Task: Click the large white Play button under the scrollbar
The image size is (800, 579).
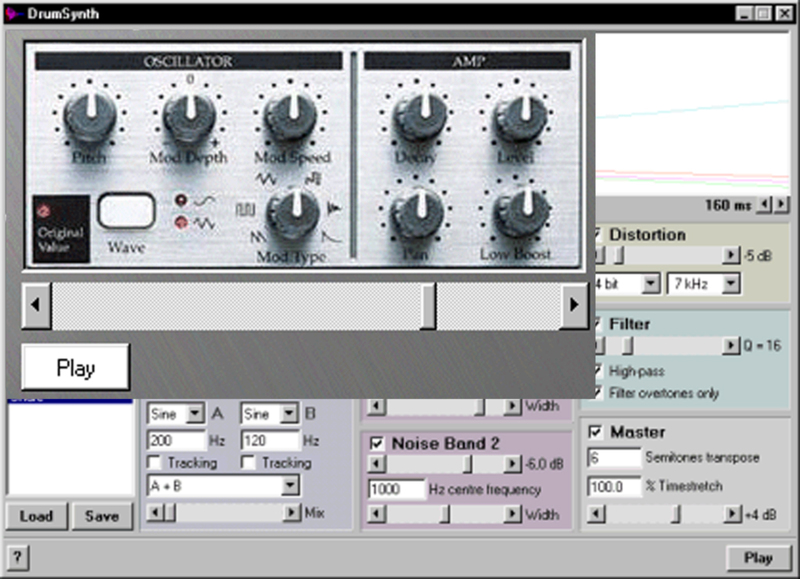Action: (76, 367)
